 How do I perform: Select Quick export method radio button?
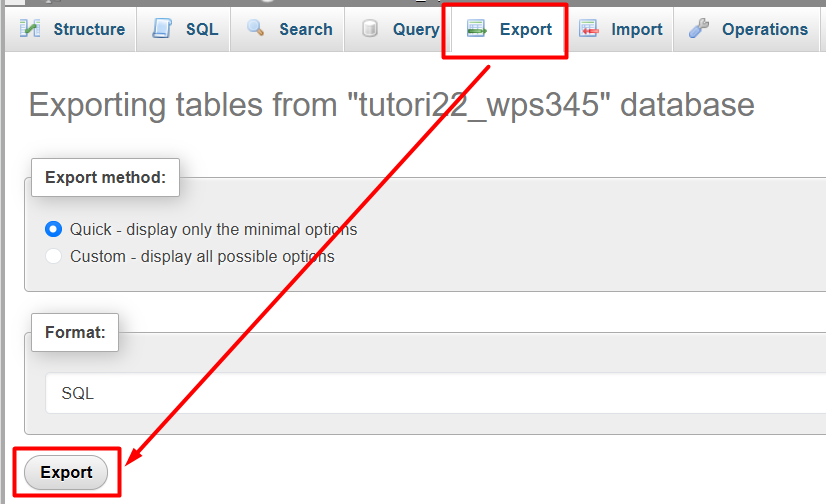tap(53, 229)
